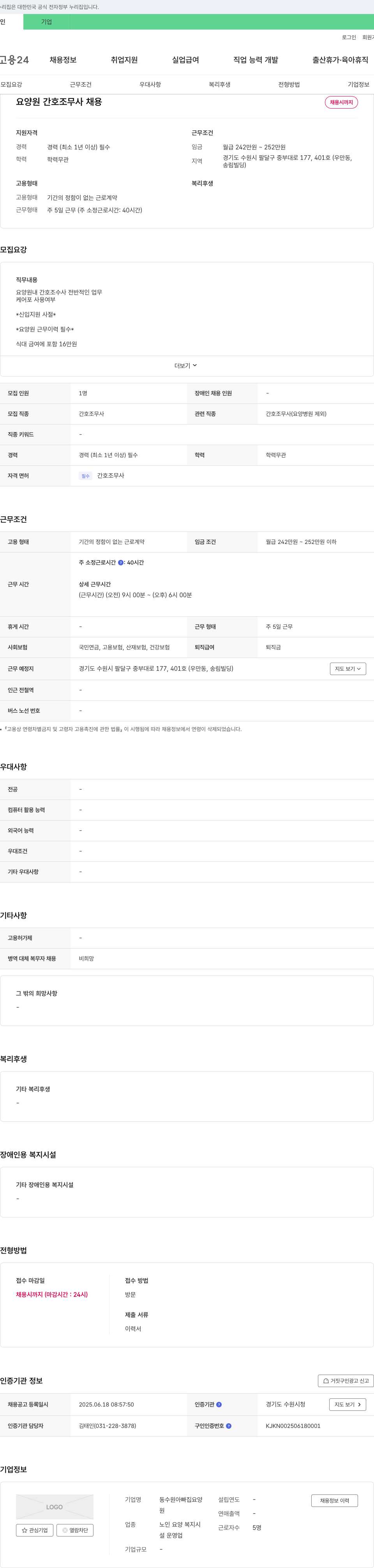Click the help icon beside 구인인증번호

pyautogui.click(x=228, y=1426)
